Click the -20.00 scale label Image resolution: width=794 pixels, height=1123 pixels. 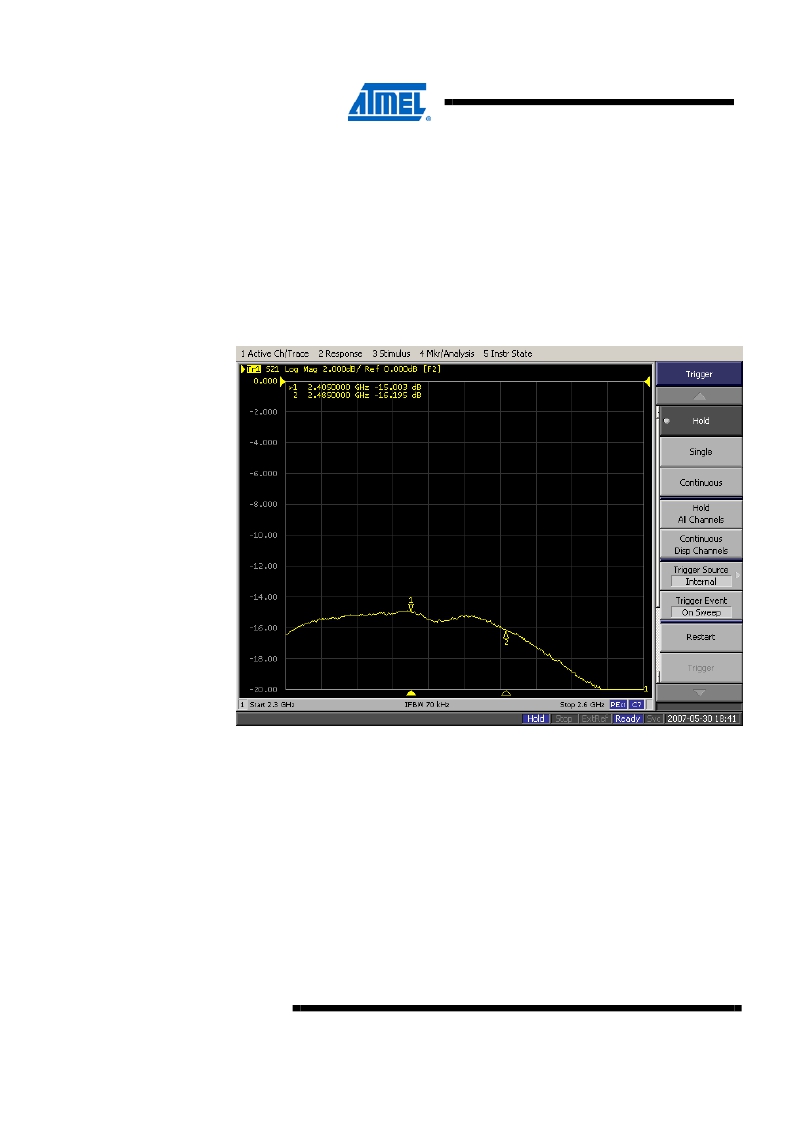tap(263, 690)
